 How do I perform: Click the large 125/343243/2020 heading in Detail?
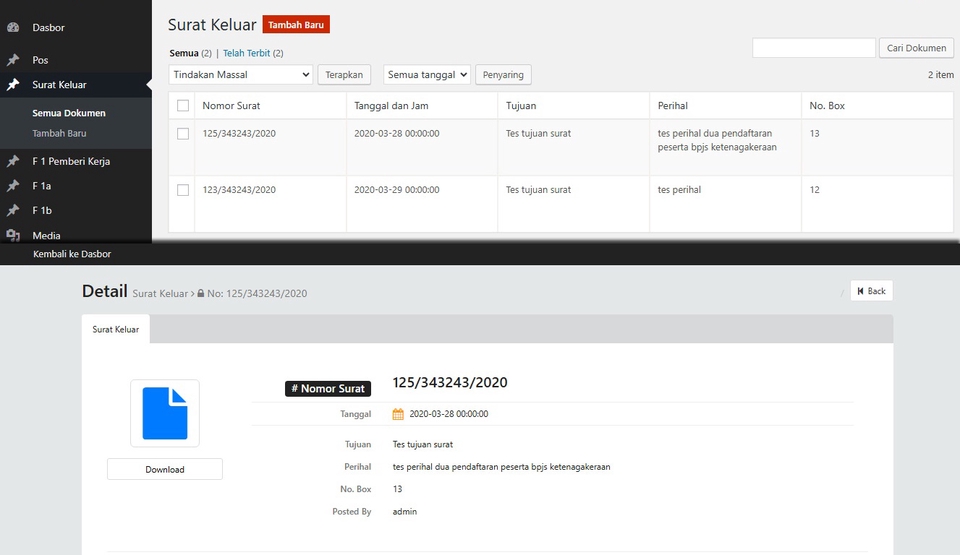coord(450,383)
